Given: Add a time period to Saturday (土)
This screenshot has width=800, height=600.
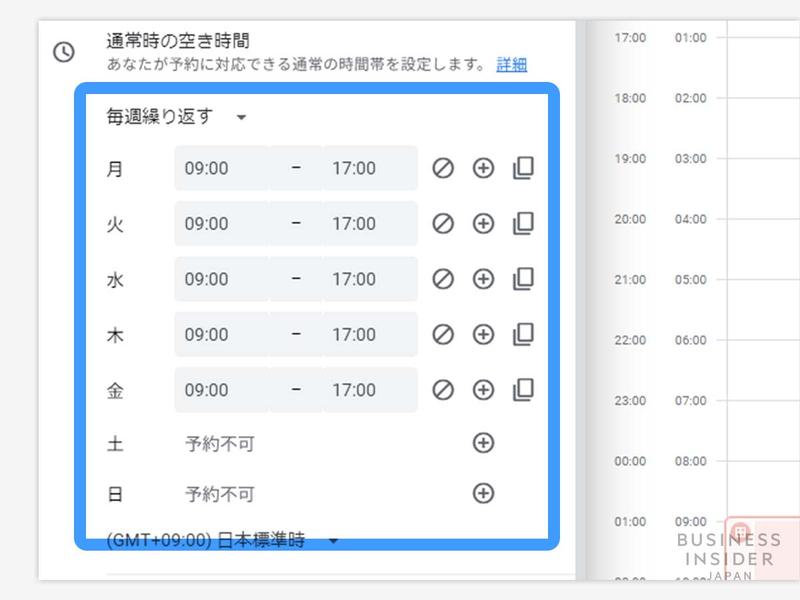Looking at the screenshot, I should (483, 443).
